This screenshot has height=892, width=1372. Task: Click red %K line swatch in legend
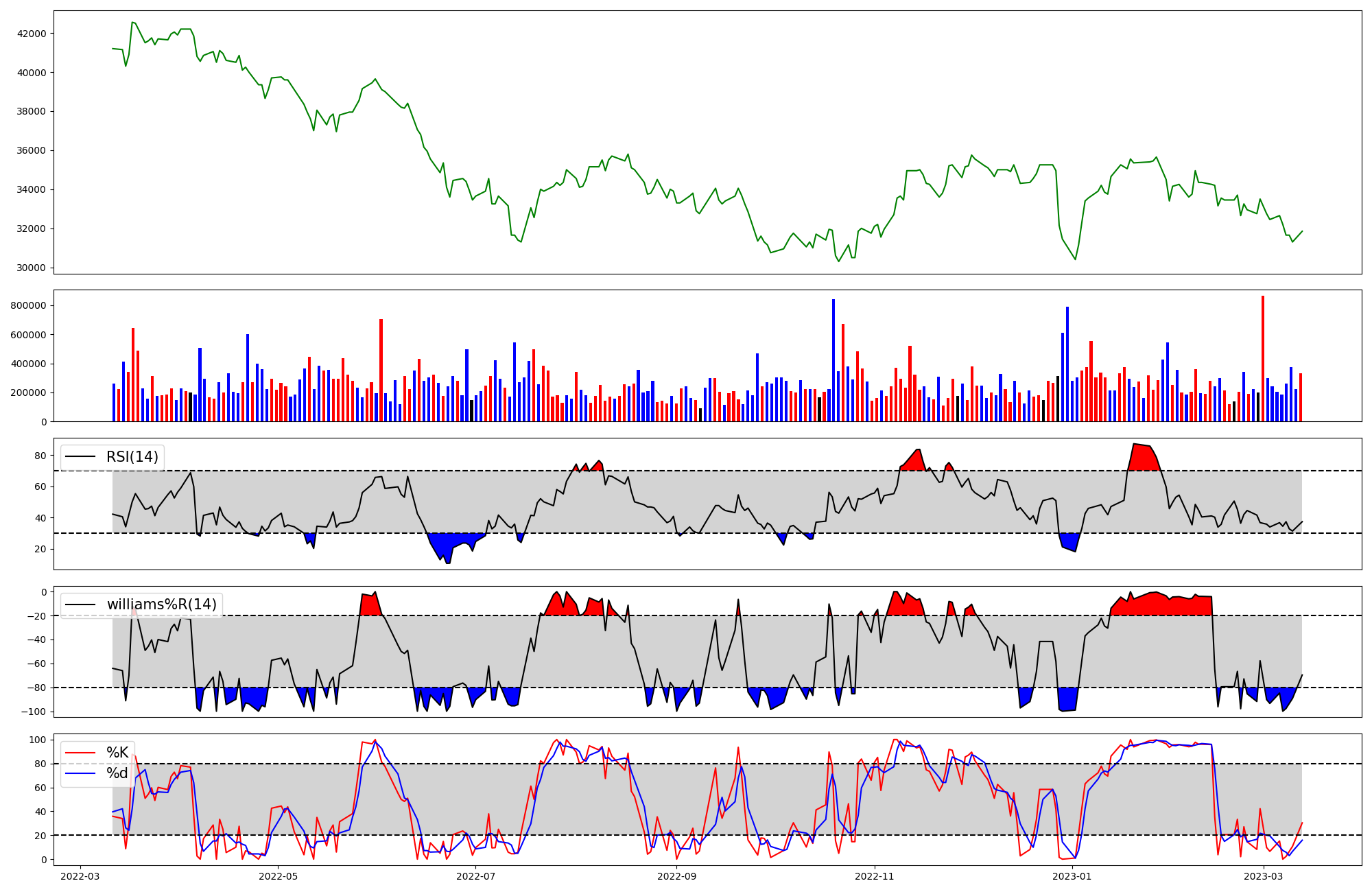pyautogui.click(x=80, y=753)
